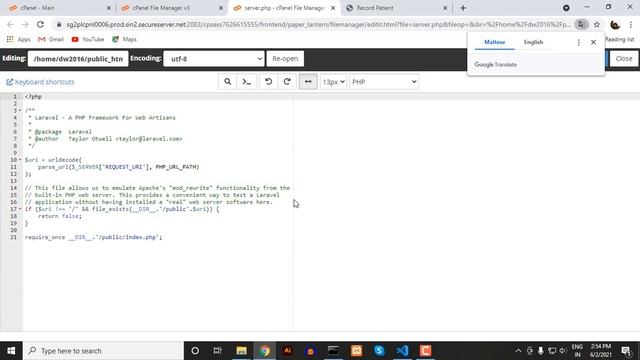Close the Record Patient tab
640x360 pixels.
pyautogui.click(x=445, y=8)
